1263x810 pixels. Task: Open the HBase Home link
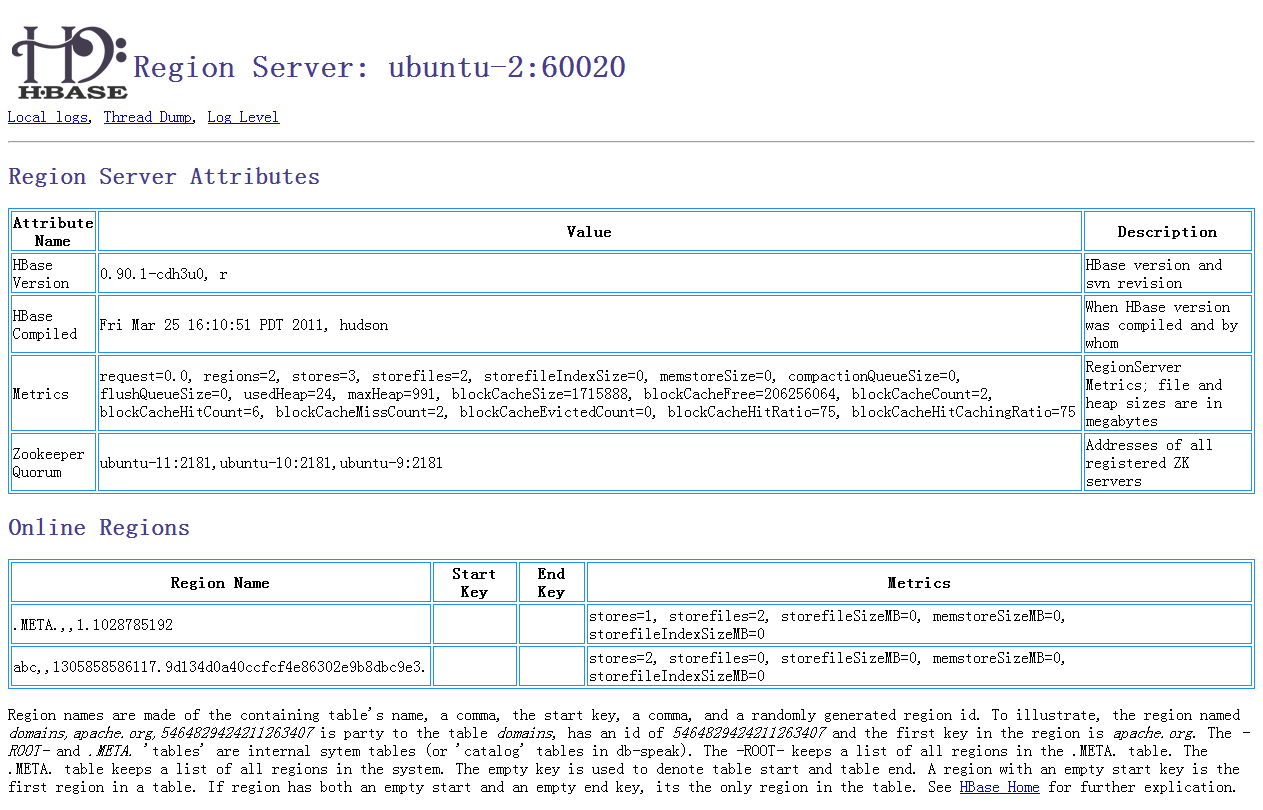[x=998, y=787]
